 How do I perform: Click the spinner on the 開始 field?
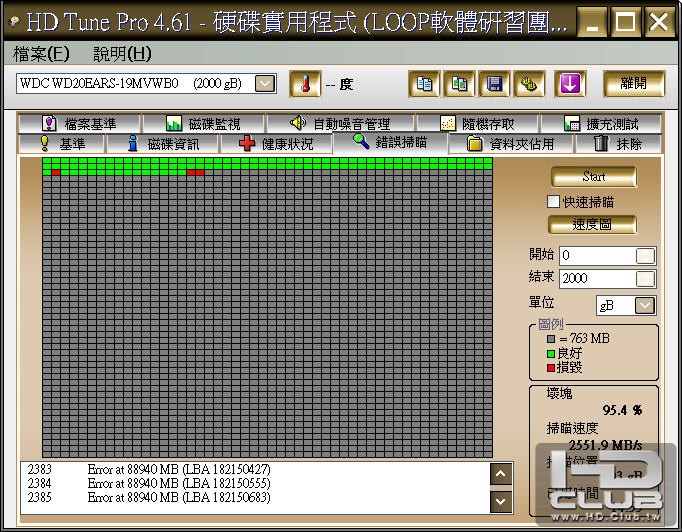[645, 256]
